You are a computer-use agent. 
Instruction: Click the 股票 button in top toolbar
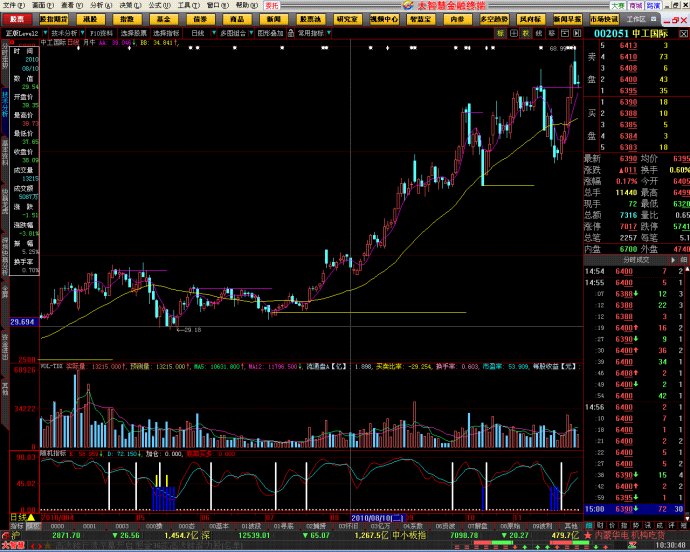point(17,19)
